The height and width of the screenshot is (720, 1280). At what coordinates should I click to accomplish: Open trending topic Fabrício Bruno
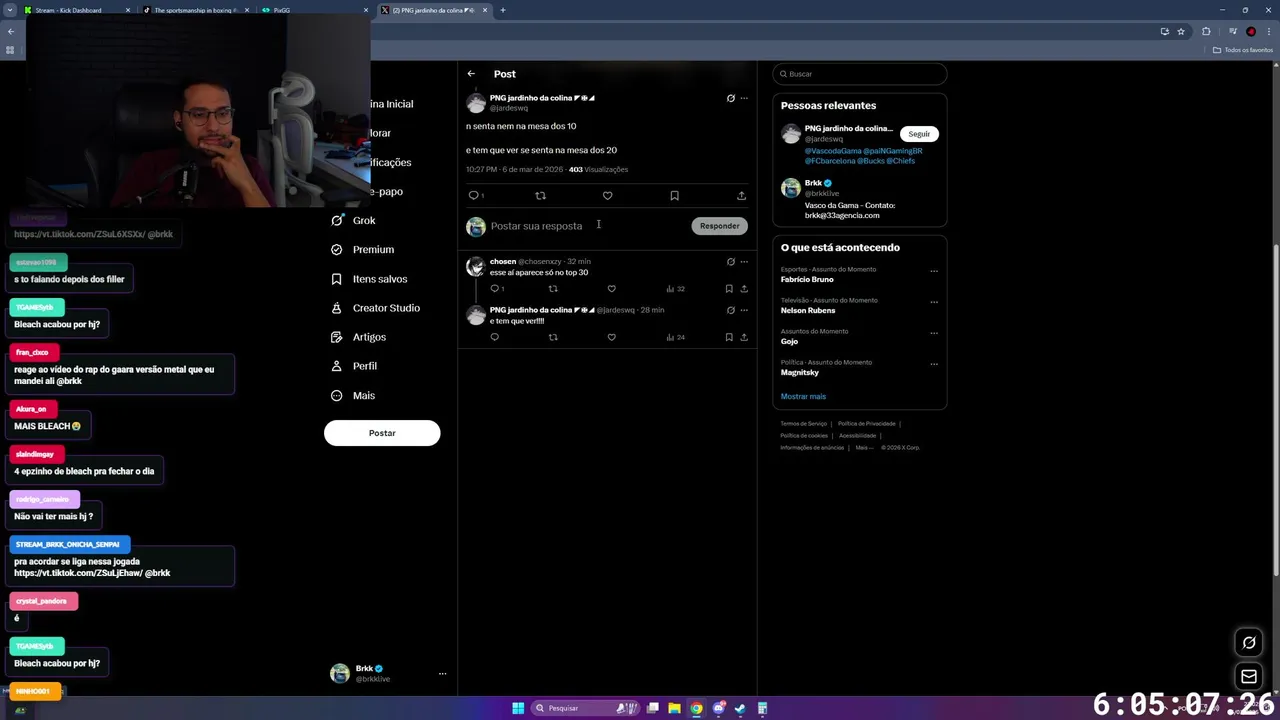[x=807, y=280]
